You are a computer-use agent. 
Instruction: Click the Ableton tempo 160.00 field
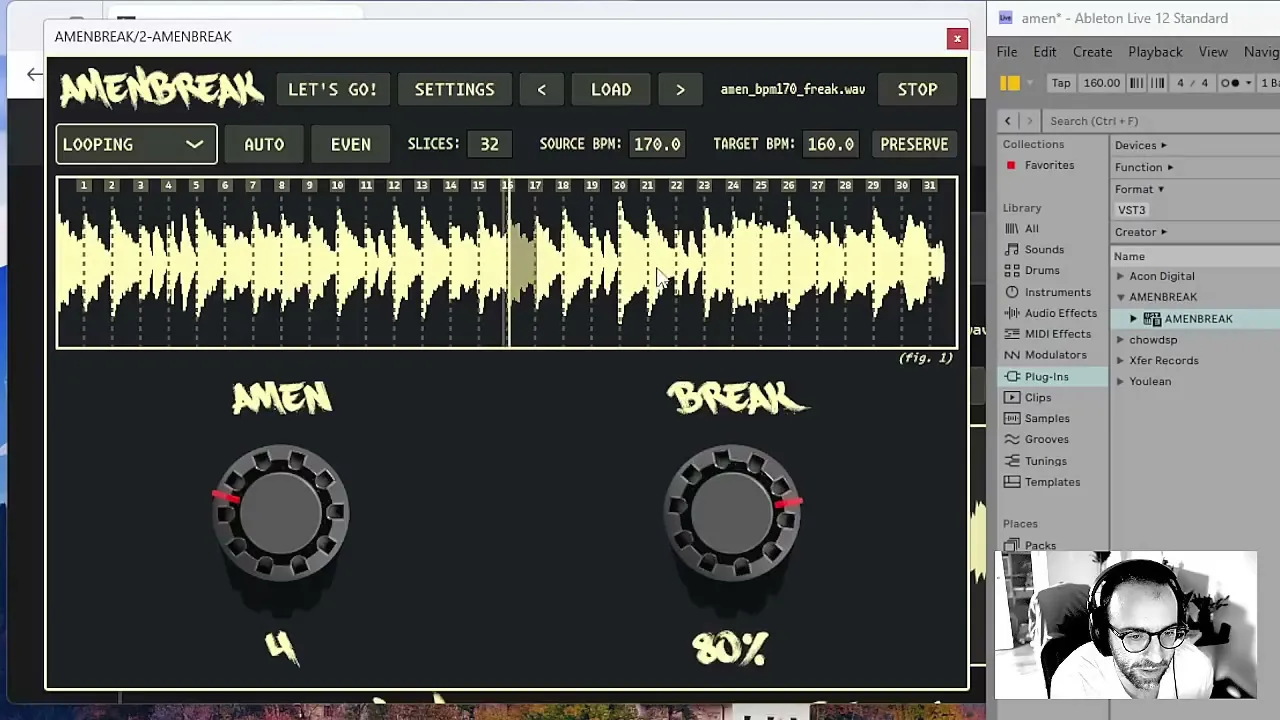pos(1102,83)
